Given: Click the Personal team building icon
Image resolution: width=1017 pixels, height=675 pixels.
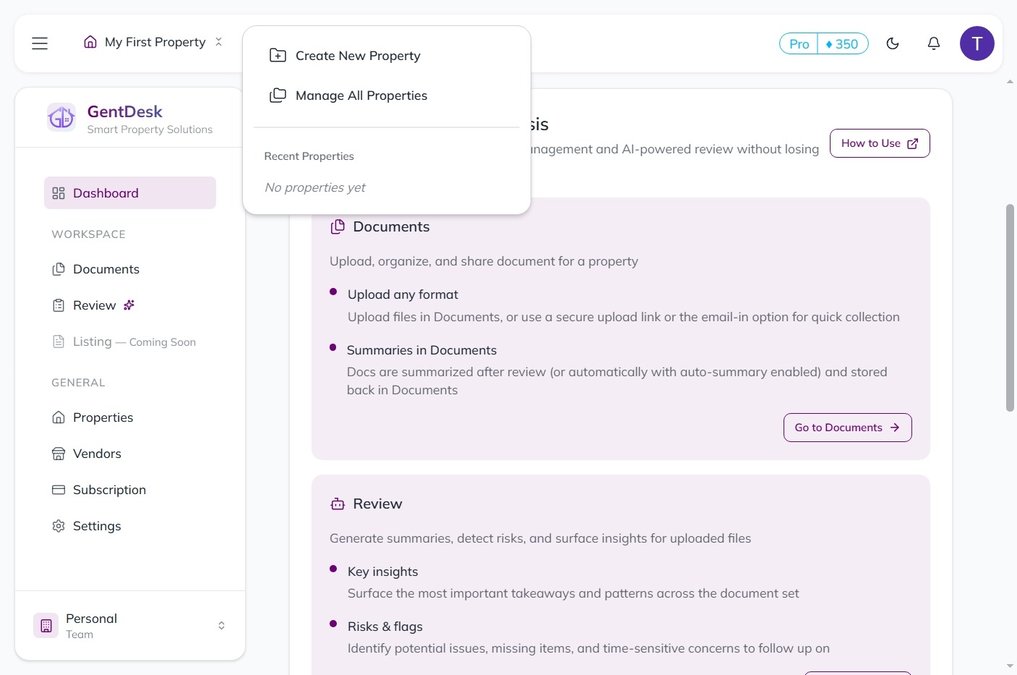Looking at the screenshot, I should coord(45,624).
